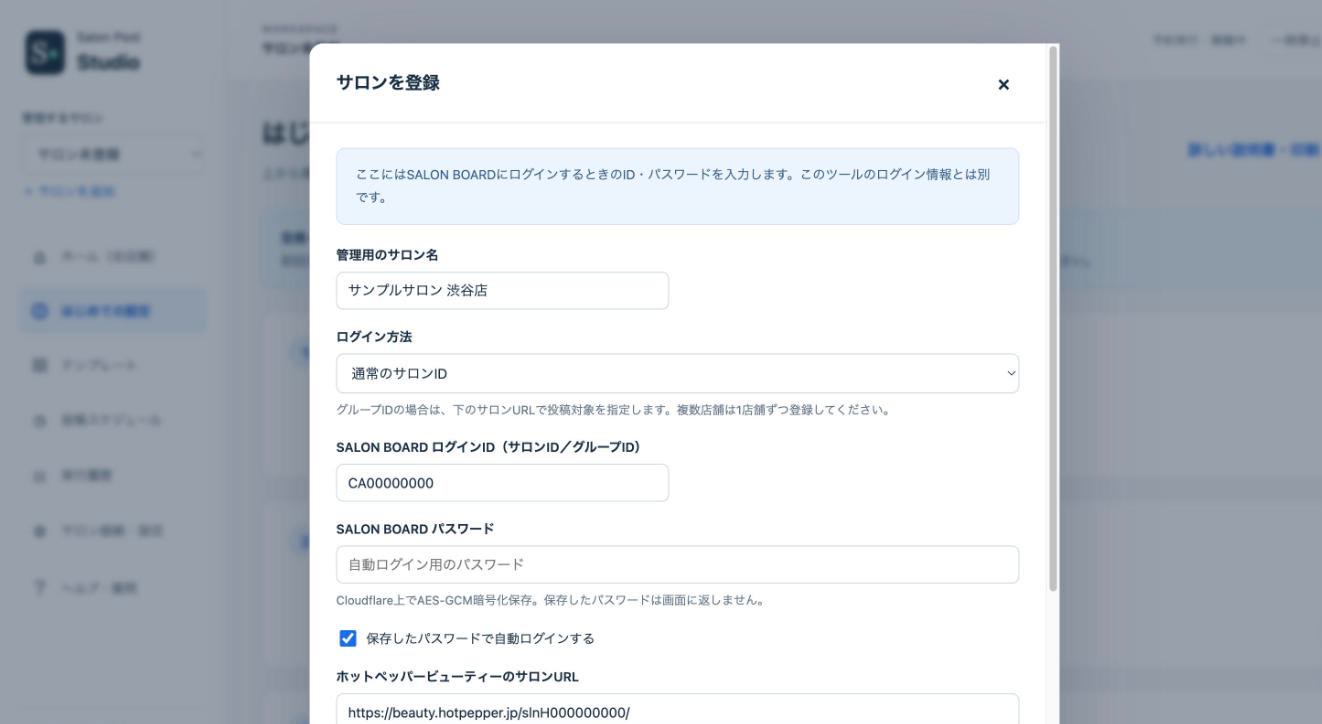1322x724 pixels.
Task: Click the Studio logo icon in sidebar
Action: coord(45,52)
